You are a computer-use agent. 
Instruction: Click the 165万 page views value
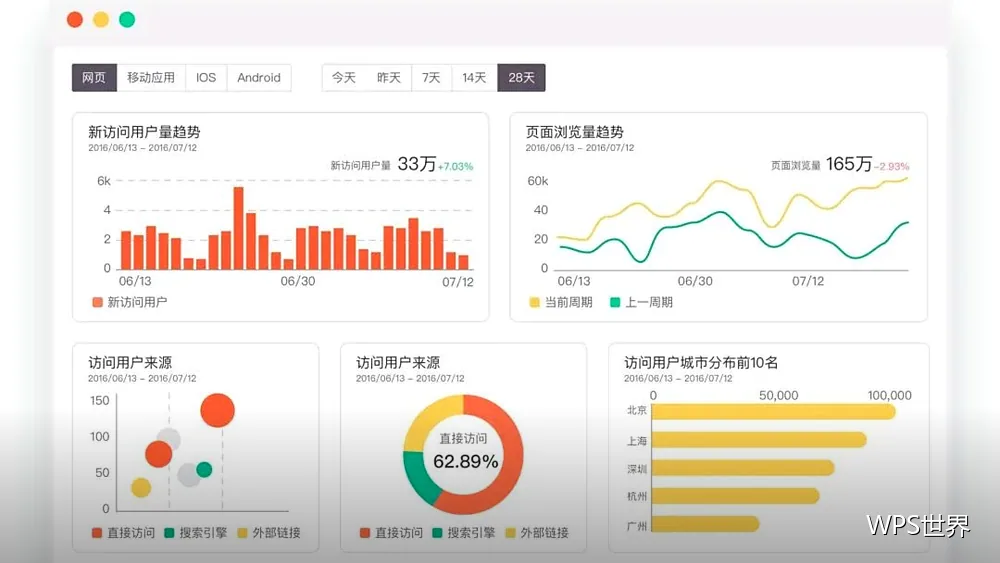coord(849,164)
